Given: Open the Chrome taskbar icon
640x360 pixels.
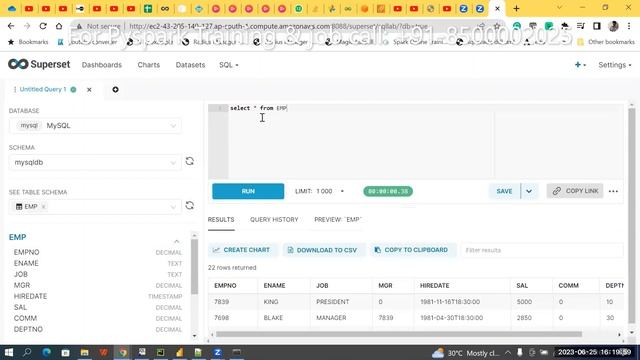Looking at the screenshot, I should click(123, 352).
